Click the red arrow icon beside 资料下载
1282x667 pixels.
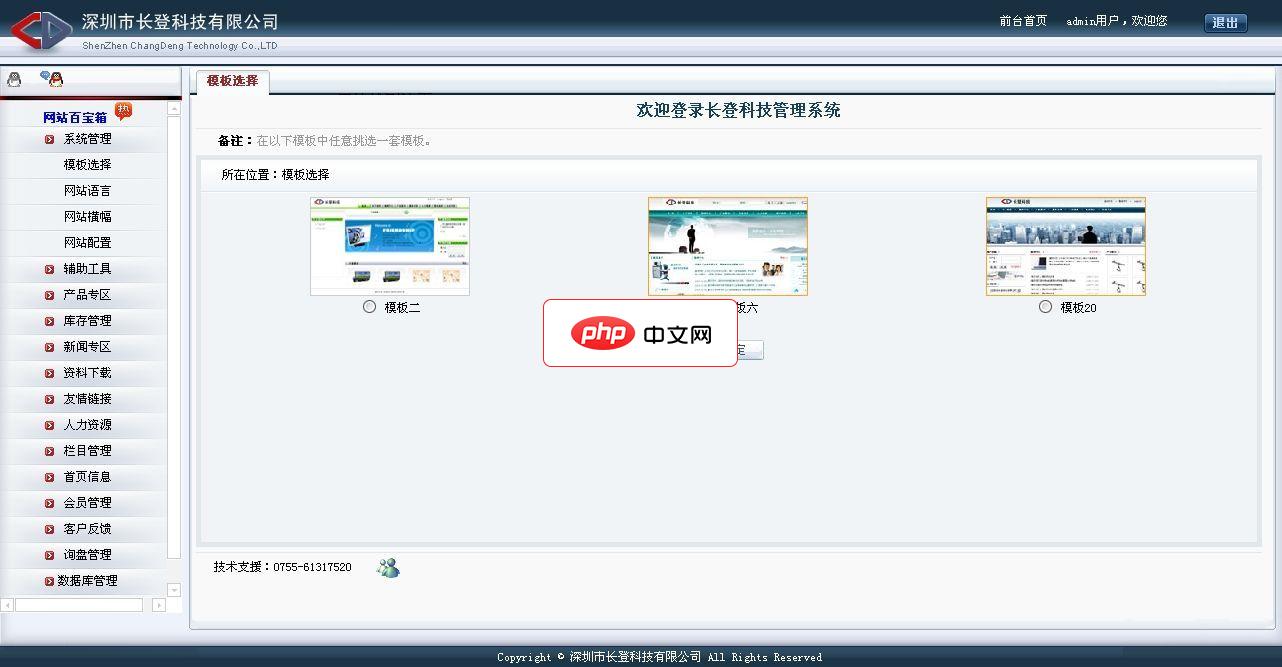tap(49, 373)
